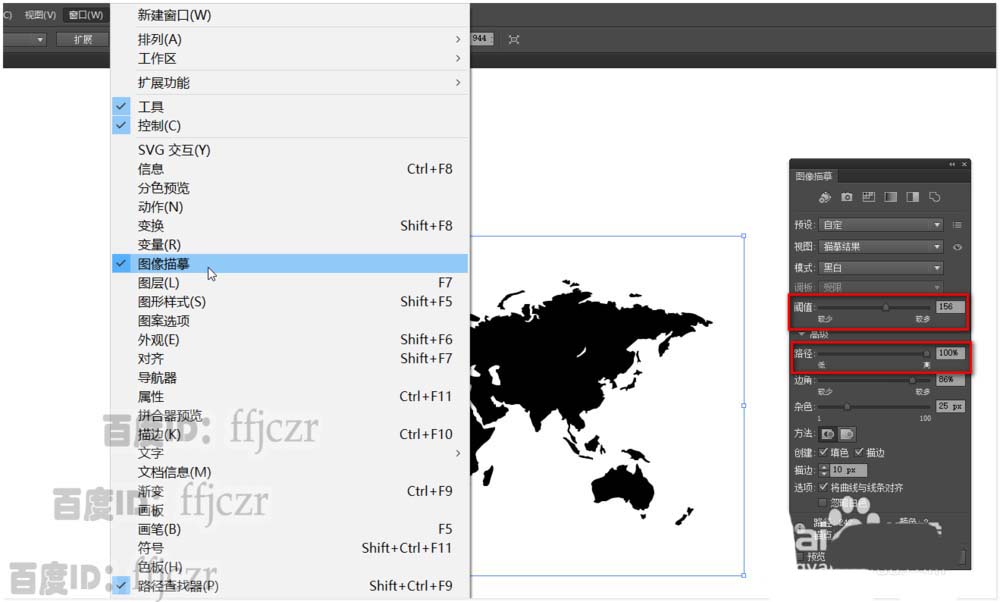Screen dimensions: 1000x602
Task: Select the Auto-Color preset icon in Image Trace panel
Action: click(x=823, y=195)
